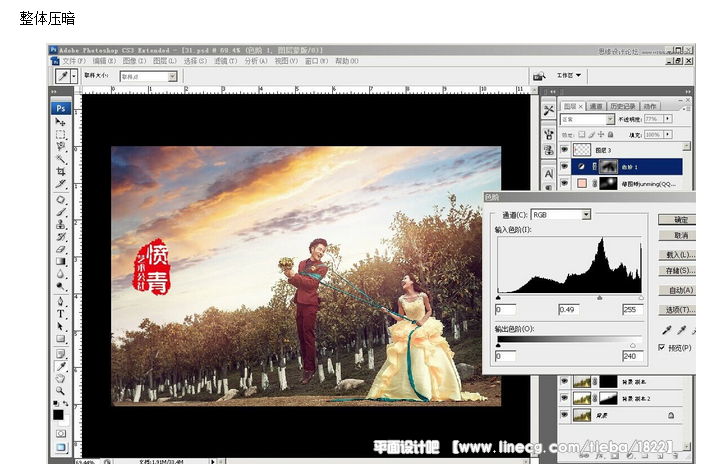707x464 pixels.
Task: Open the 文件(F) menu
Action: pos(73,61)
